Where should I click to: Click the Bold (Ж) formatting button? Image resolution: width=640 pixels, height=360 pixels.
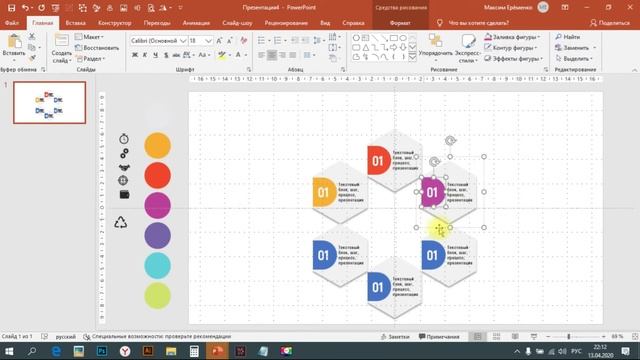[135, 55]
